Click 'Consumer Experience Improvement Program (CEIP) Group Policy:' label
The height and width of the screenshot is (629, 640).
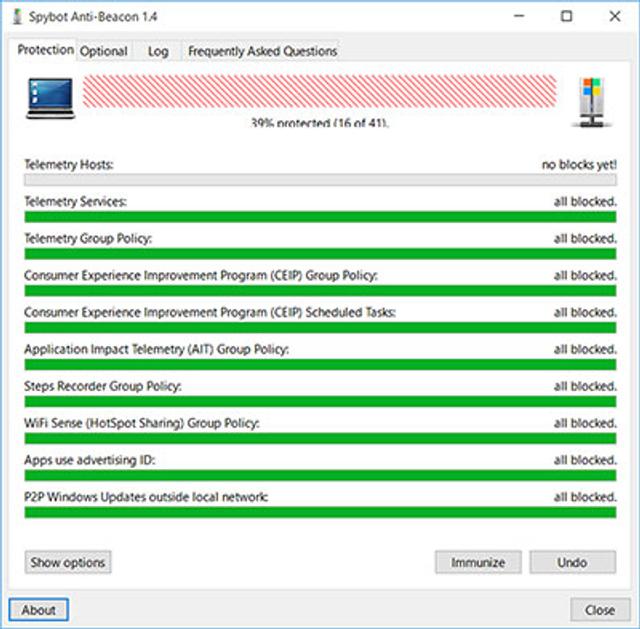point(201,276)
